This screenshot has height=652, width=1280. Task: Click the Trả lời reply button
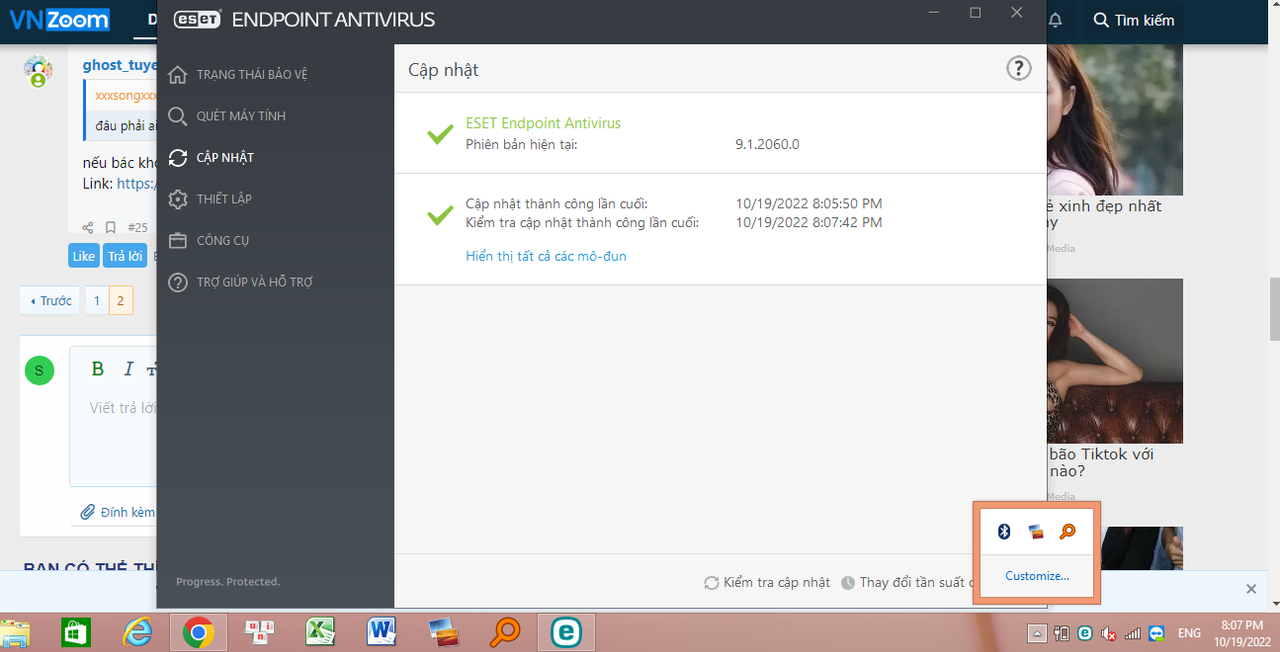(x=125, y=256)
